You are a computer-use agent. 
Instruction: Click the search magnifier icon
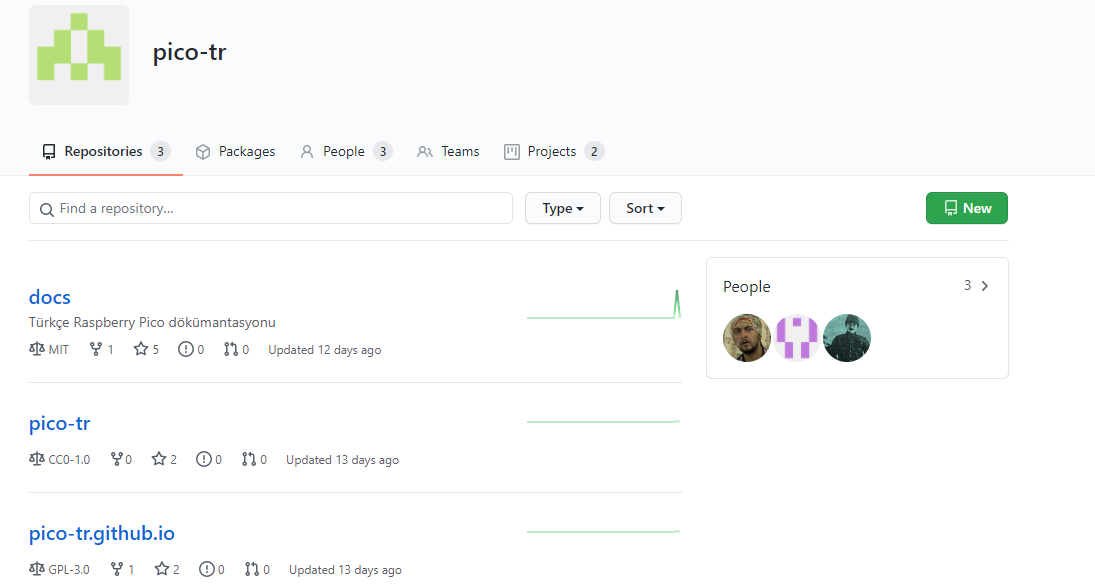(47, 210)
